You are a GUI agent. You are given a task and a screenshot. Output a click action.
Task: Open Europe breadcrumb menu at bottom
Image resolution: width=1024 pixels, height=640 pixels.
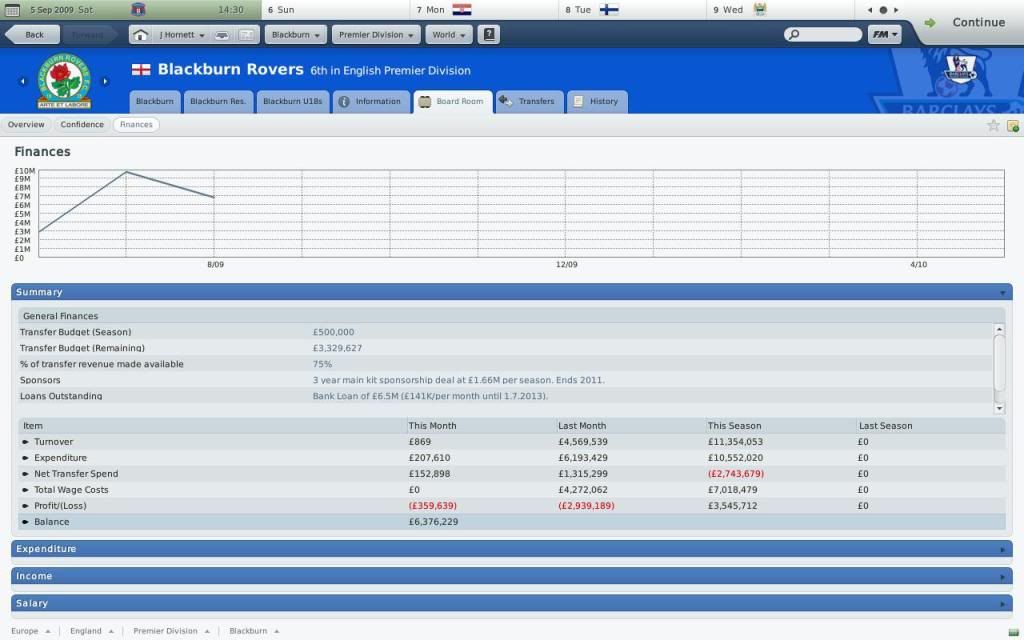pyautogui.click(x=31, y=631)
